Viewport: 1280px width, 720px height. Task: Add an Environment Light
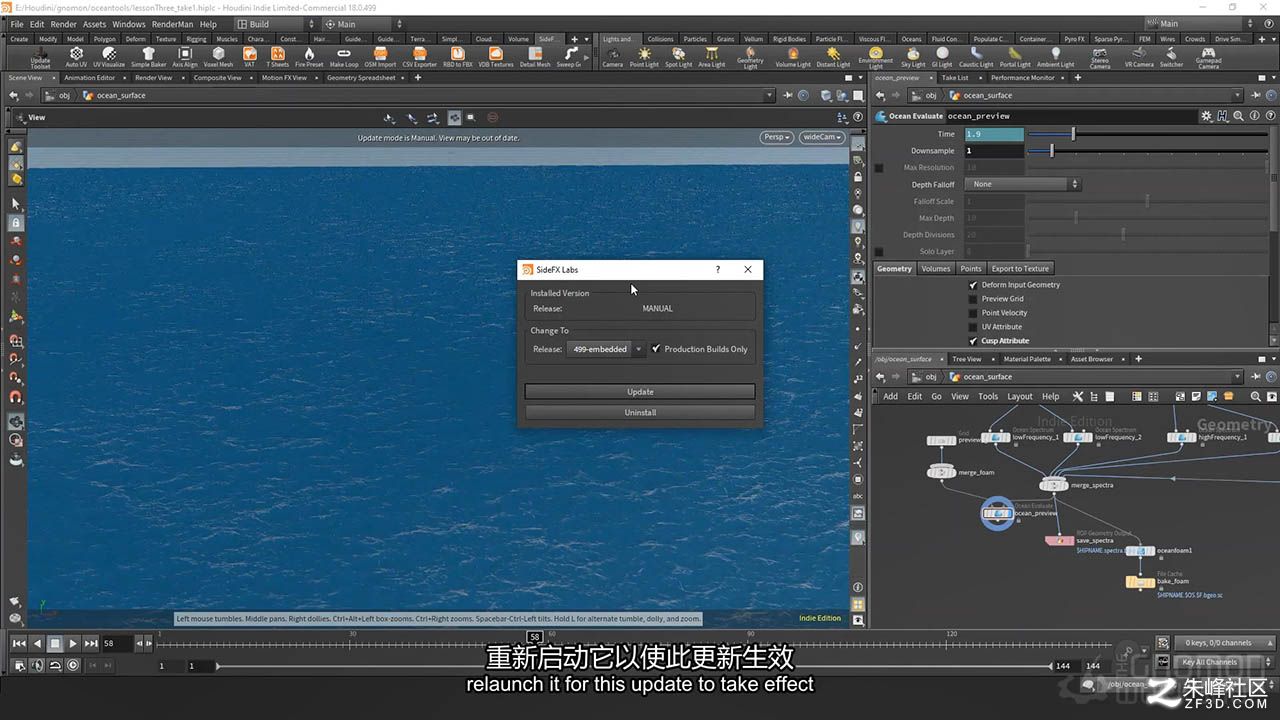click(x=875, y=58)
